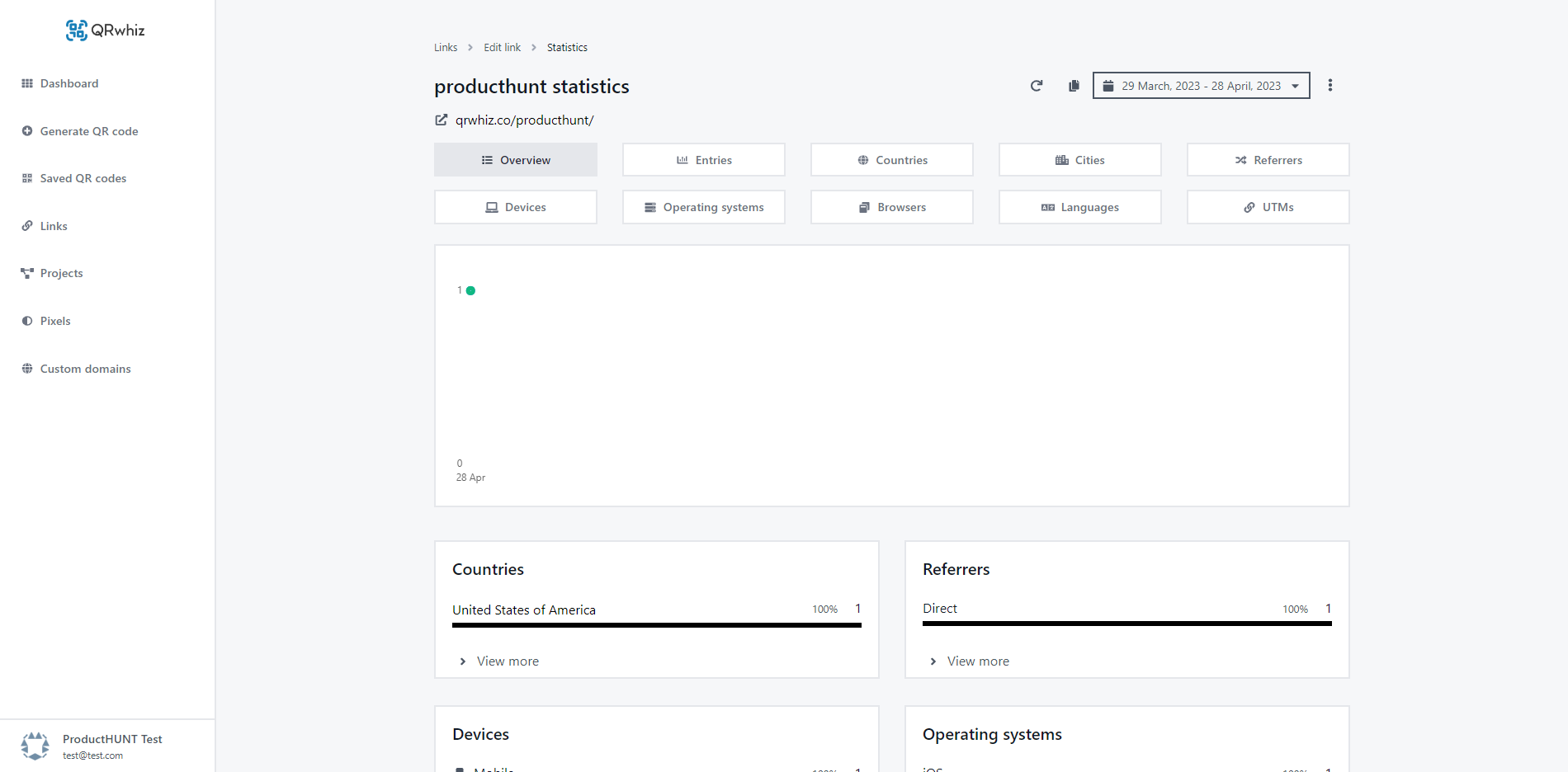Click the Projects diagram icon
This screenshot has width=1568, height=772.
27,273
